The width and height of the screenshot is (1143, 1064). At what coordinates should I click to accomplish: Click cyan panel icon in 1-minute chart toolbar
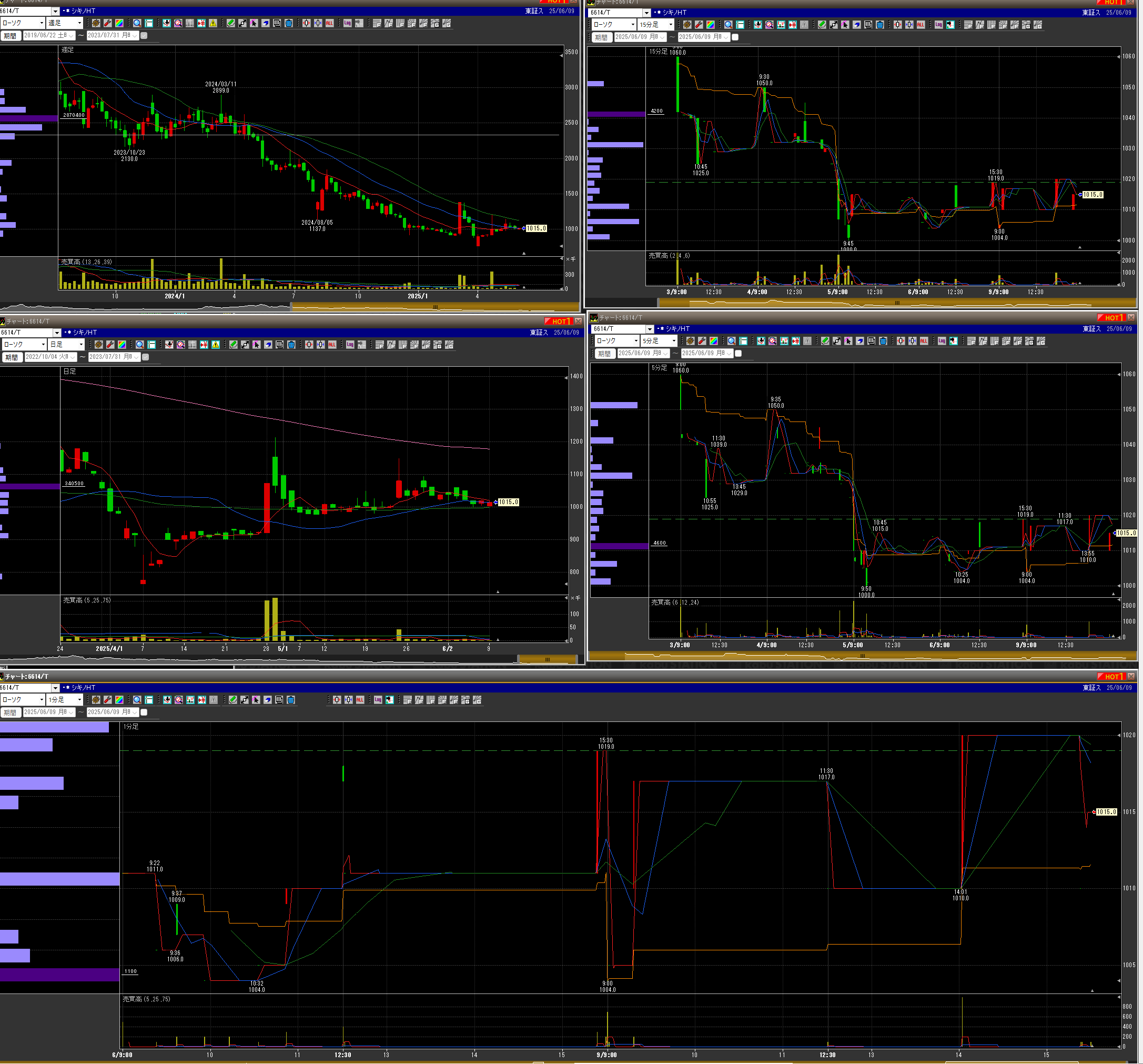coord(149,700)
